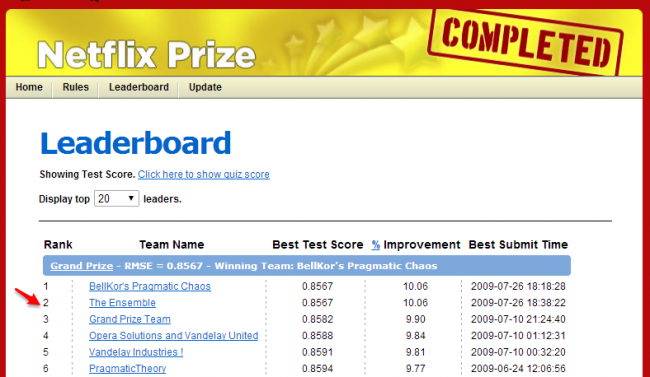Screen dimensions: 650x377
Task: Open the Display top 20 dropdown
Action: click(116, 199)
